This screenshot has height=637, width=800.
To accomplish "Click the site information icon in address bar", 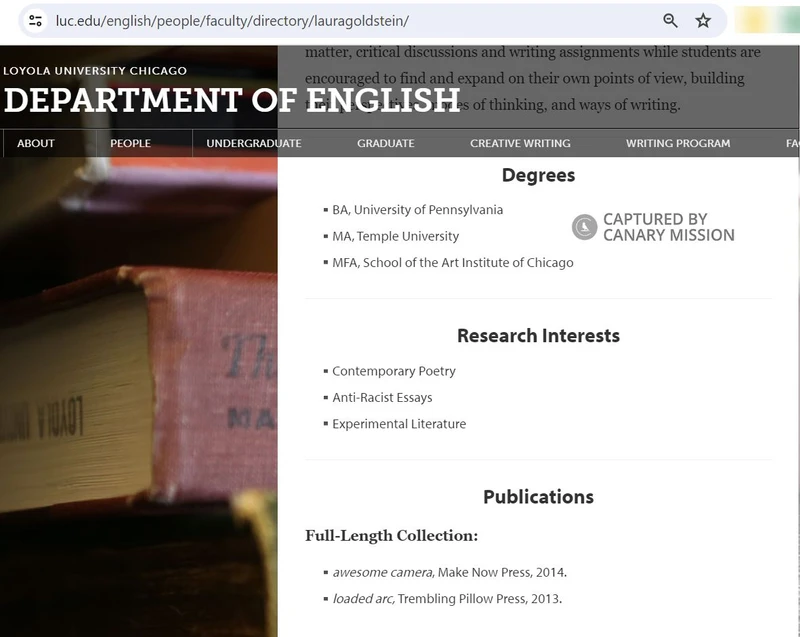I will click(x=35, y=21).
